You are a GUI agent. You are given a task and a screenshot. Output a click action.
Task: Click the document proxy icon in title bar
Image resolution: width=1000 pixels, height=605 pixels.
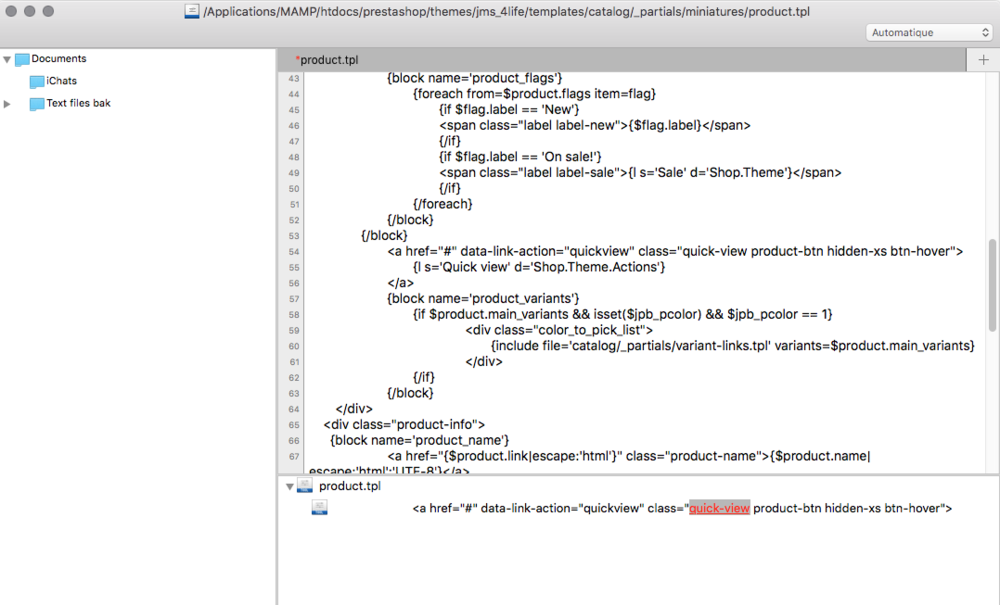point(192,11)
